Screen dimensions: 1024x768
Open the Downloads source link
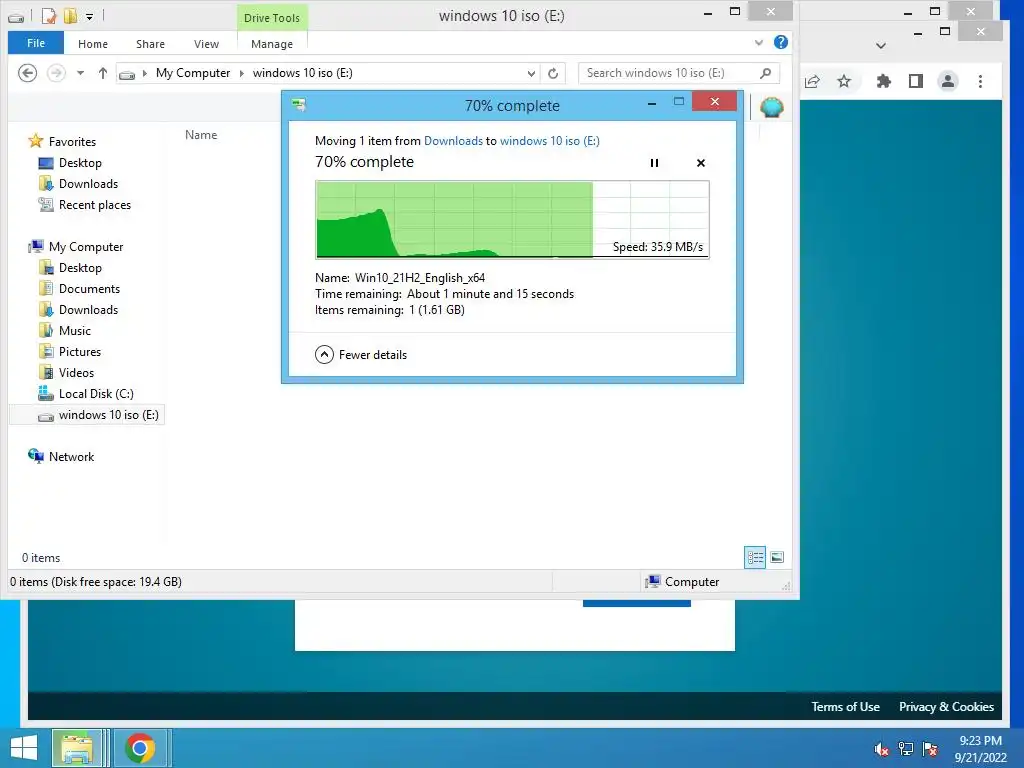(x=453, y=140)
